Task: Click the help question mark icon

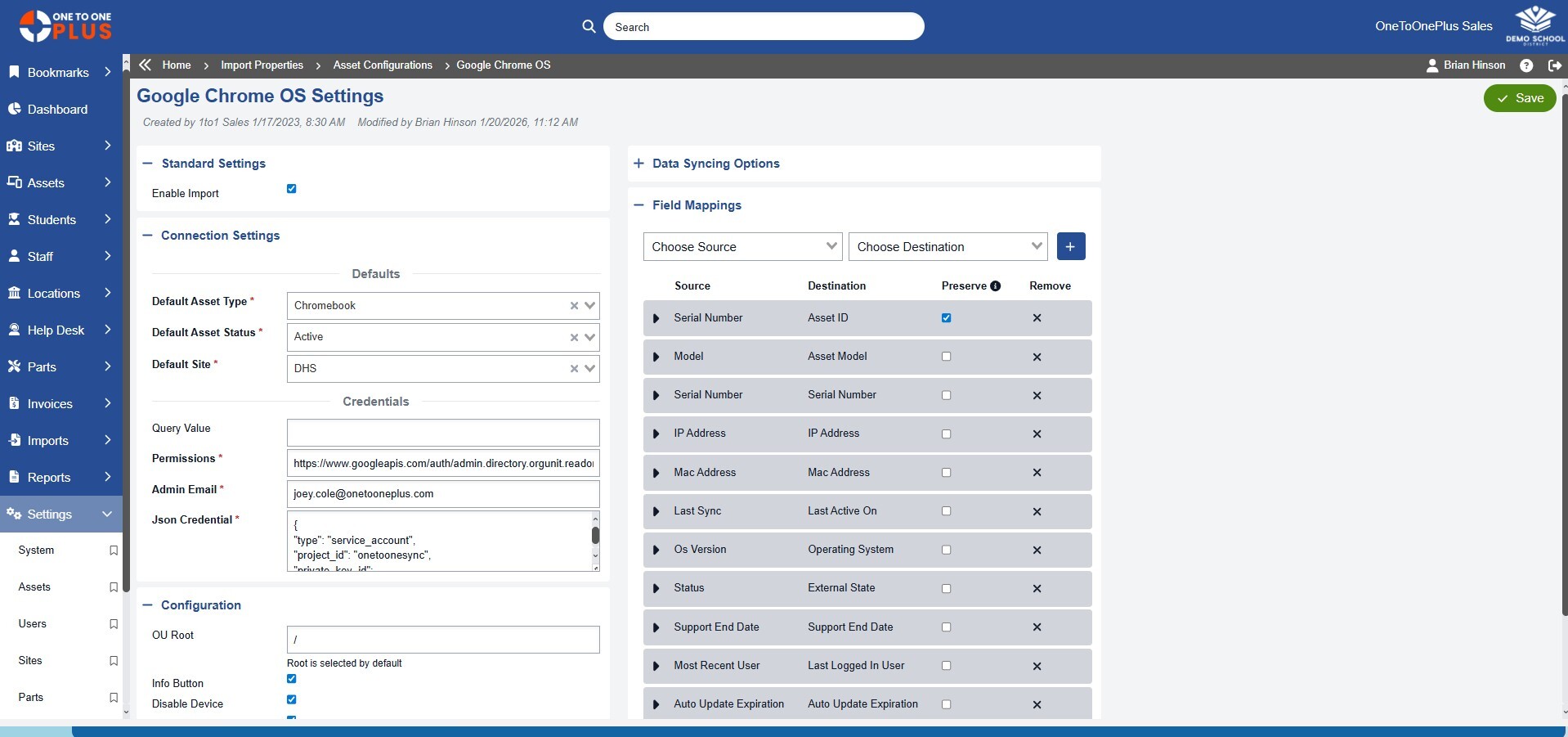Action: coord(1525,65)
